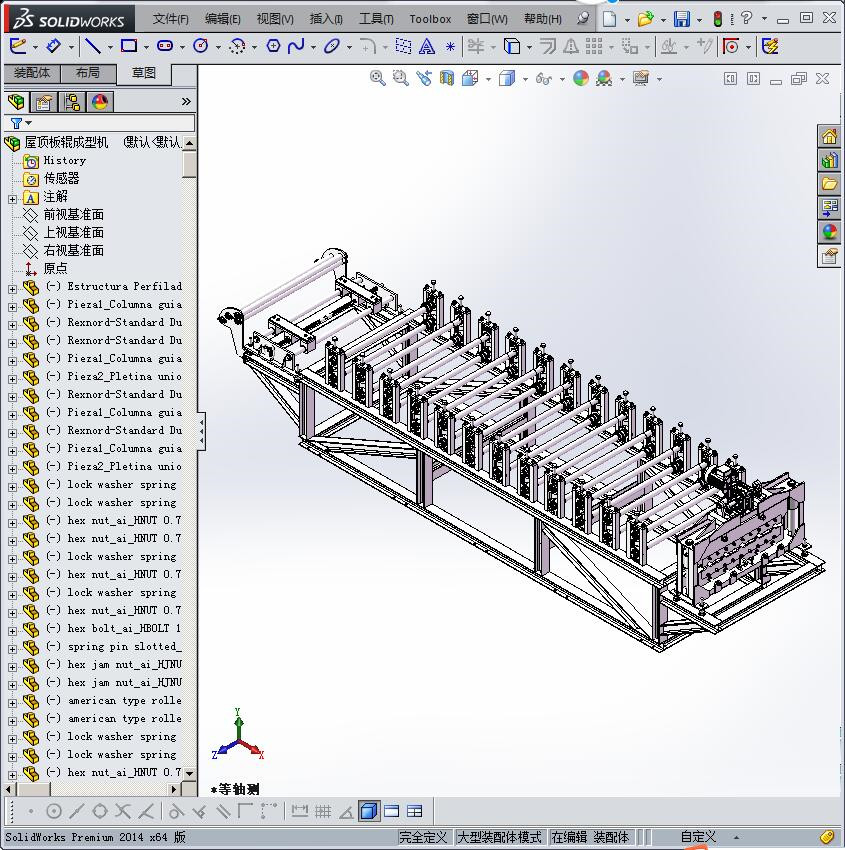Open the DisplayManager tab

(100, 101)
